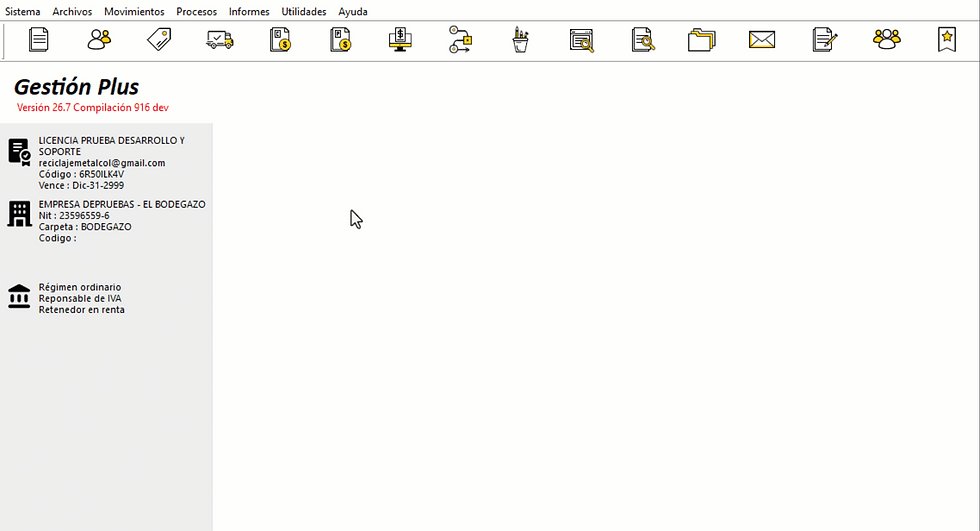Click the stacked folders toolbar icon
The height and width of the screenshot is (531, 980).
tap(701, 40)
